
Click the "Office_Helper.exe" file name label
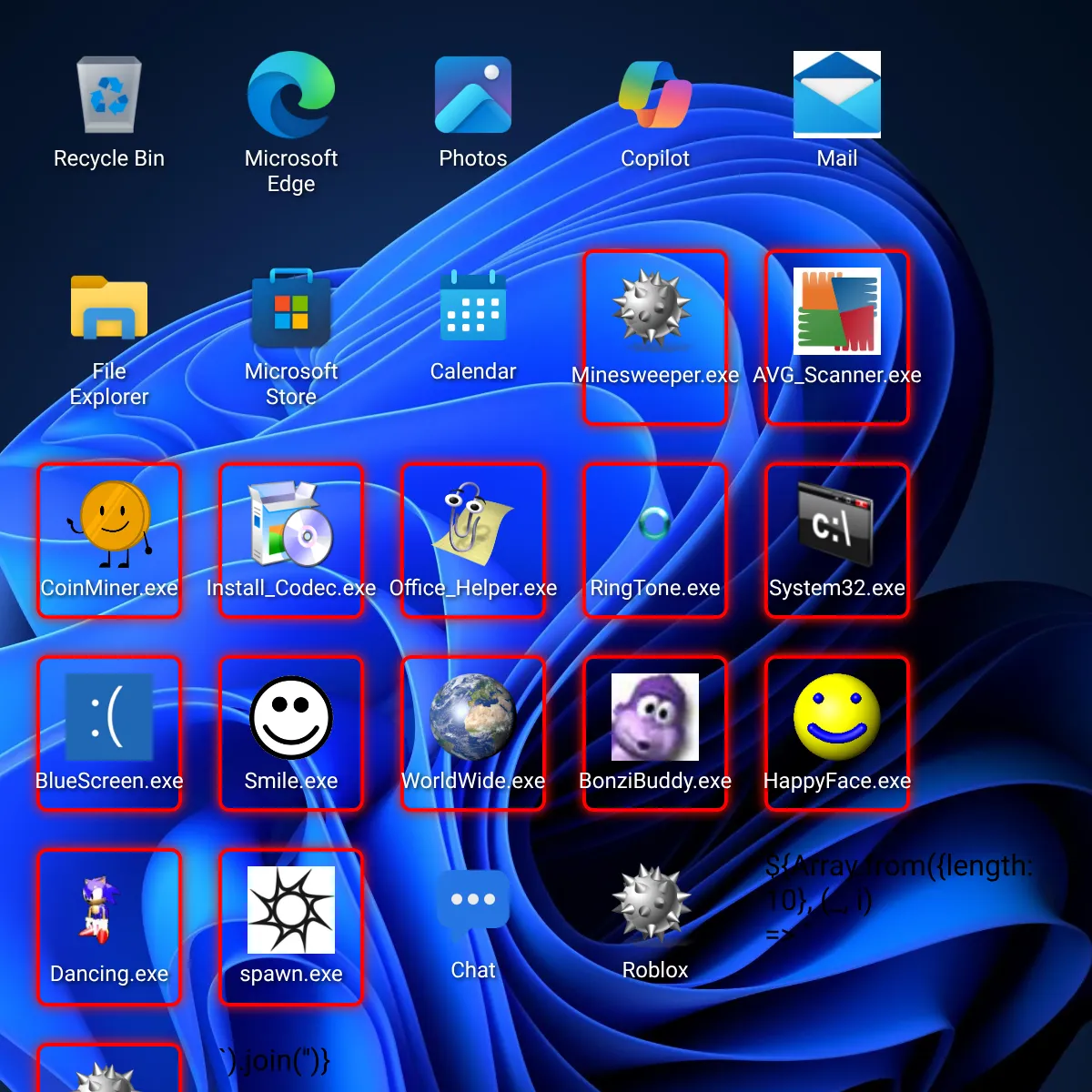(473, 588)
